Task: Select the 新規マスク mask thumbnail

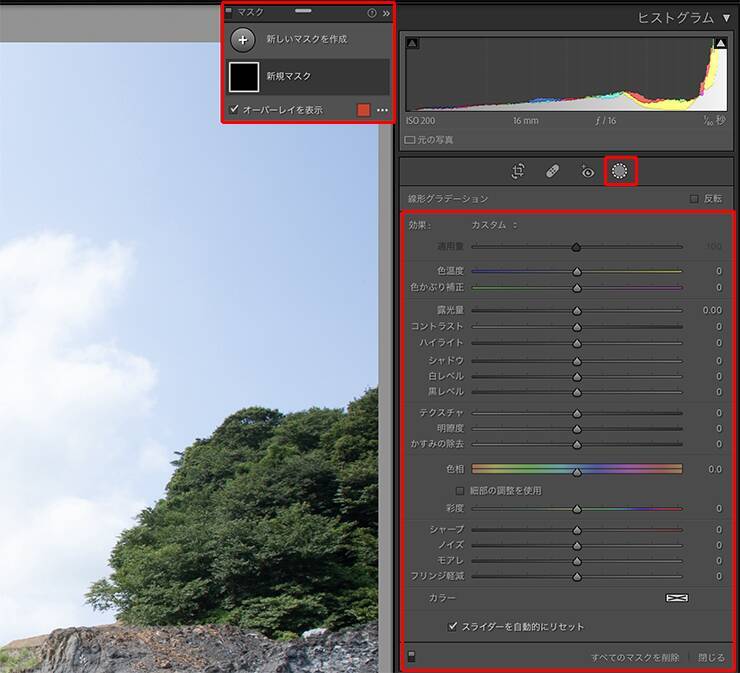Action: click(244, 76)
